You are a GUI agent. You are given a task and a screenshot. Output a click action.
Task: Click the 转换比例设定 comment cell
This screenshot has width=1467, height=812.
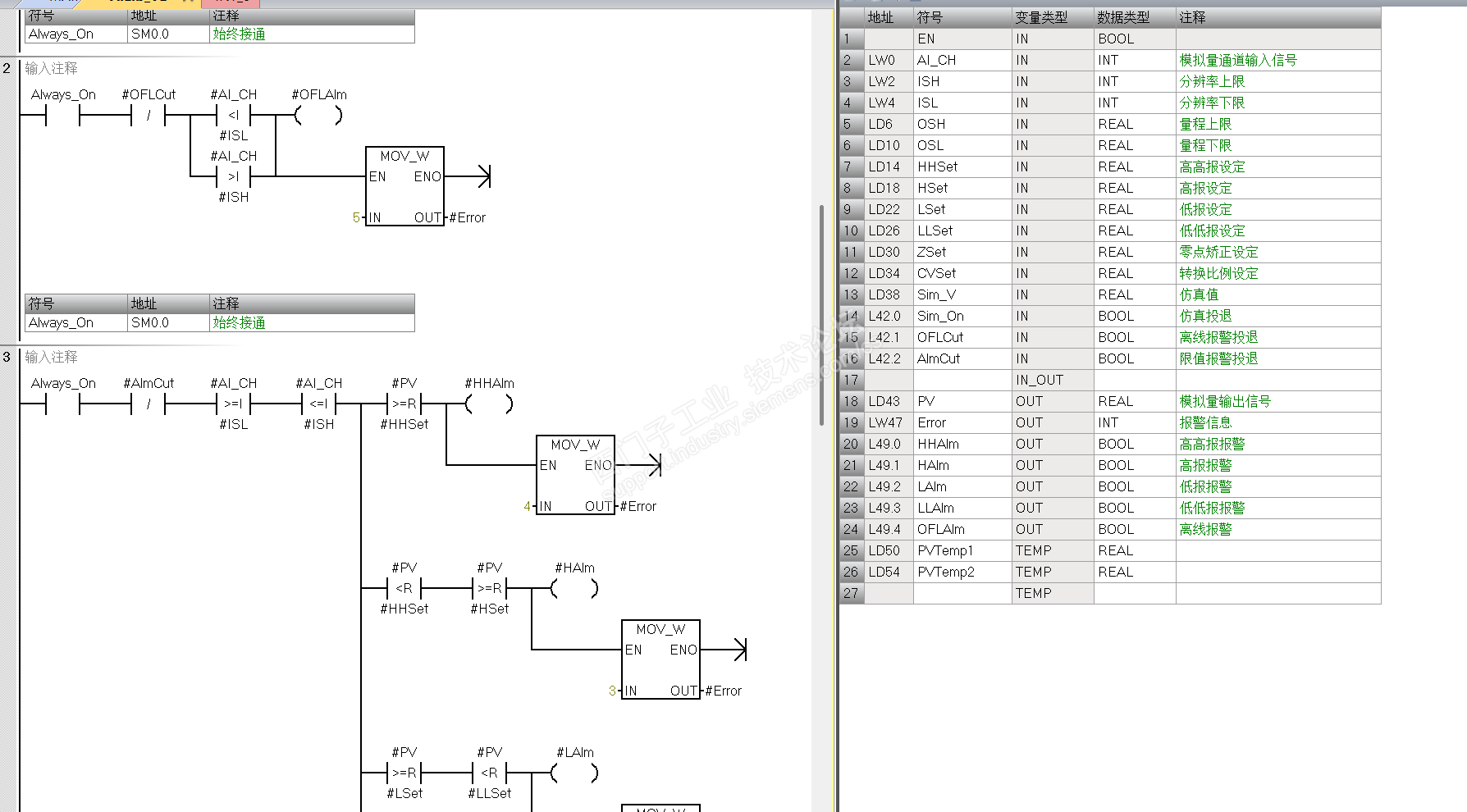tap(1278, 273)
